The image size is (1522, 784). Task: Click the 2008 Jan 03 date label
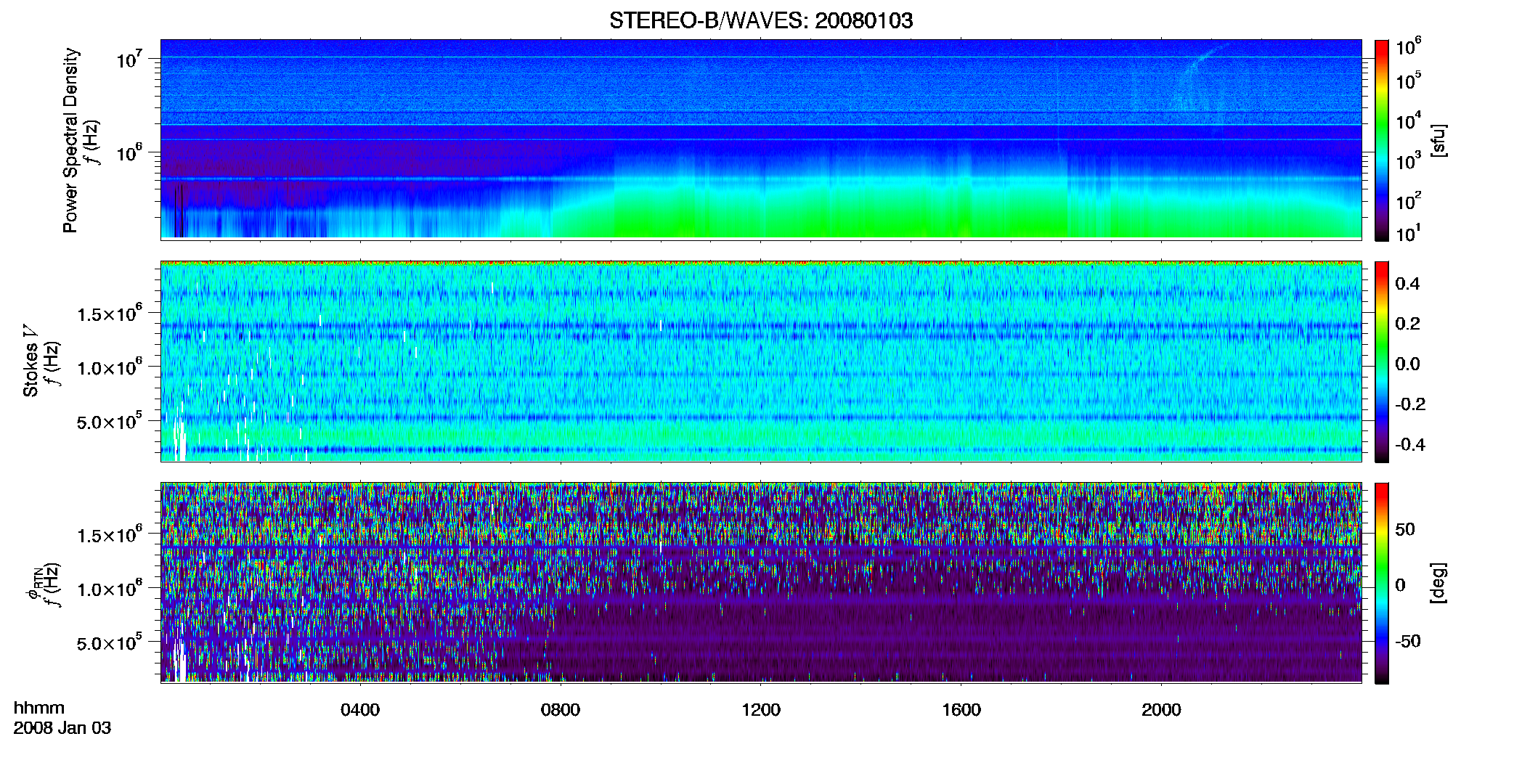[x=62, y=728]
